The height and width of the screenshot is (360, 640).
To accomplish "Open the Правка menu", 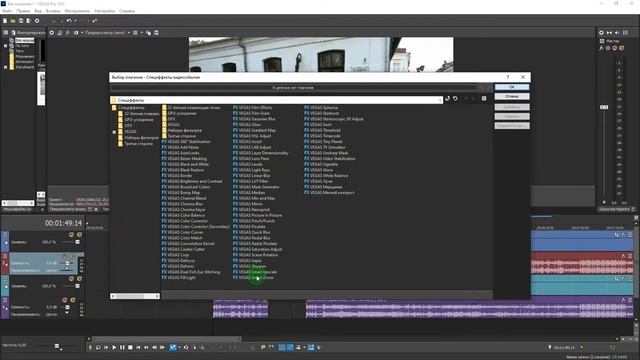I will [x=23, y=11].
